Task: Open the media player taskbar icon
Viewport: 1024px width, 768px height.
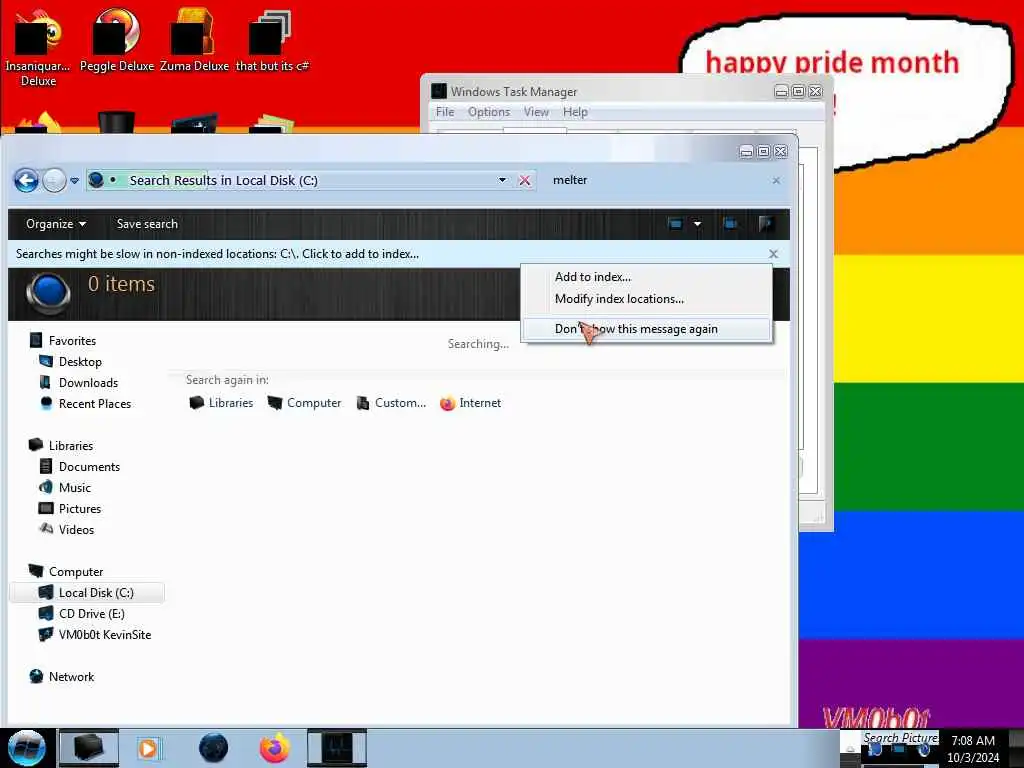Action: [x=148, y=748]
